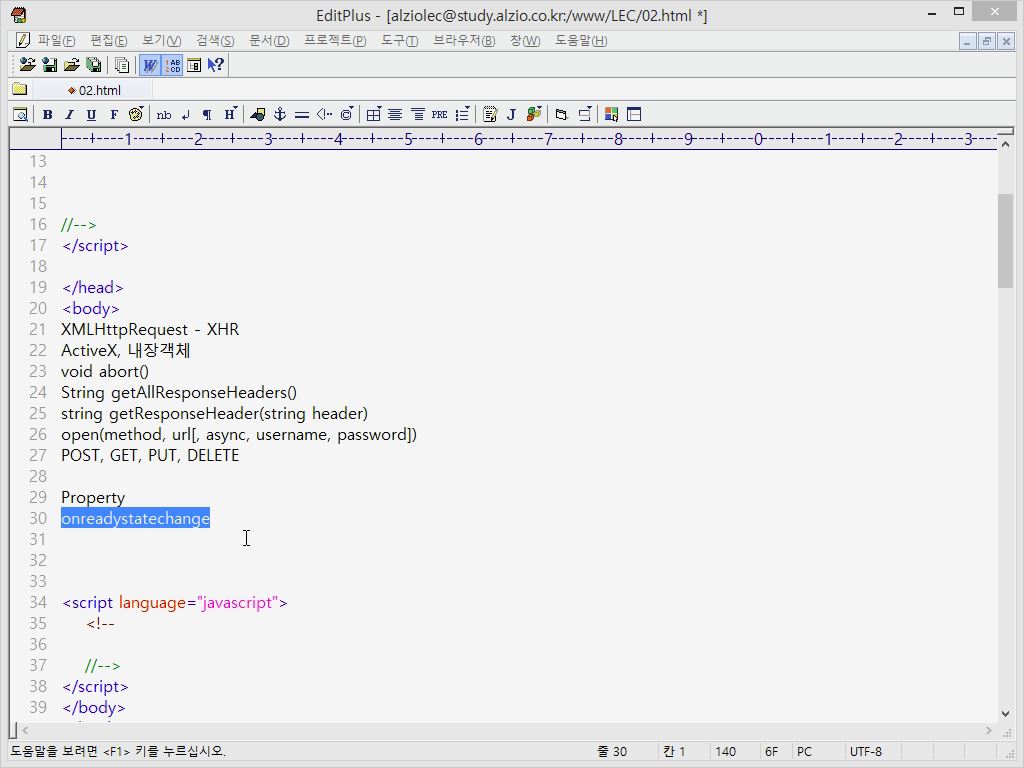Click the vertical scrollbar thumb
The height and width of the screenshot is (768, 1024).
point(1005,240)
